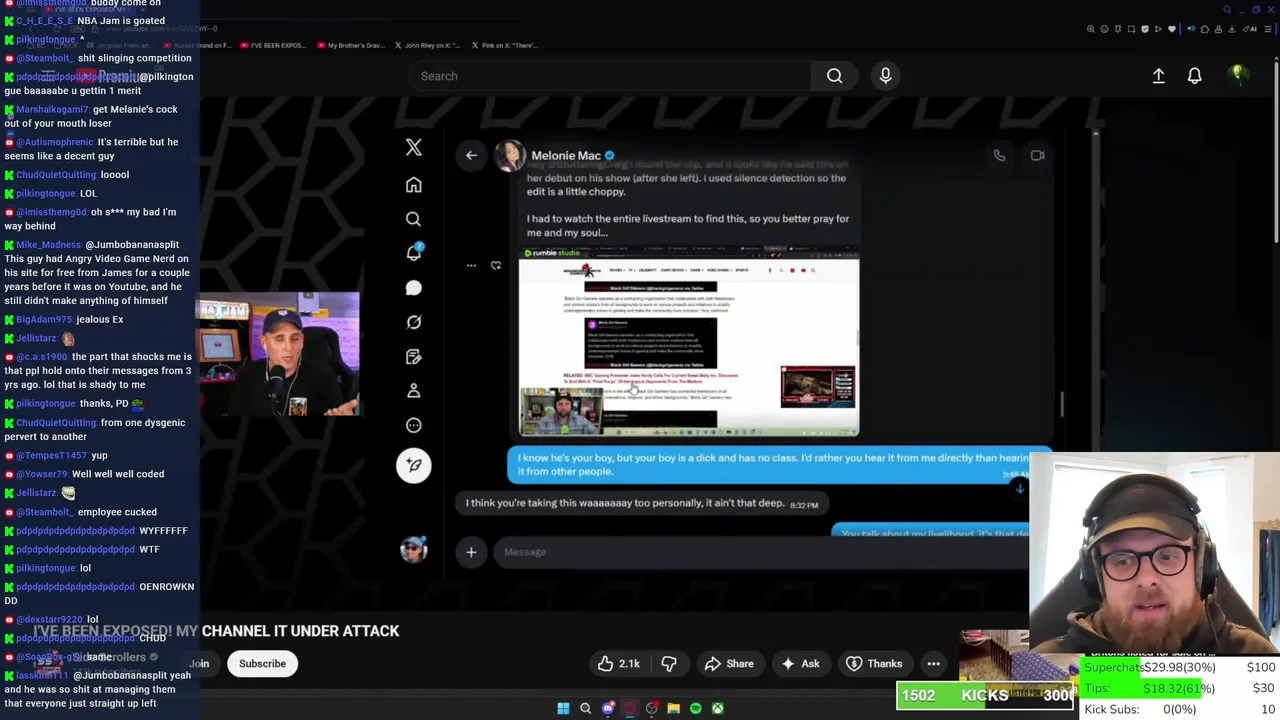Open X notifications bell with badge
The width and height of the screenshot is (1280, 720).
[413, 252]
